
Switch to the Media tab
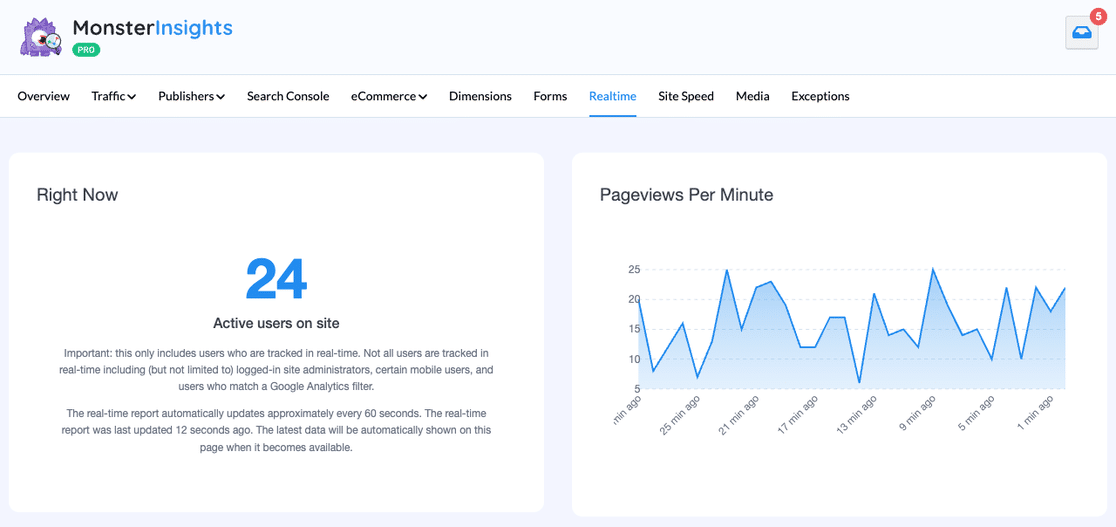[x=752, y=96]
